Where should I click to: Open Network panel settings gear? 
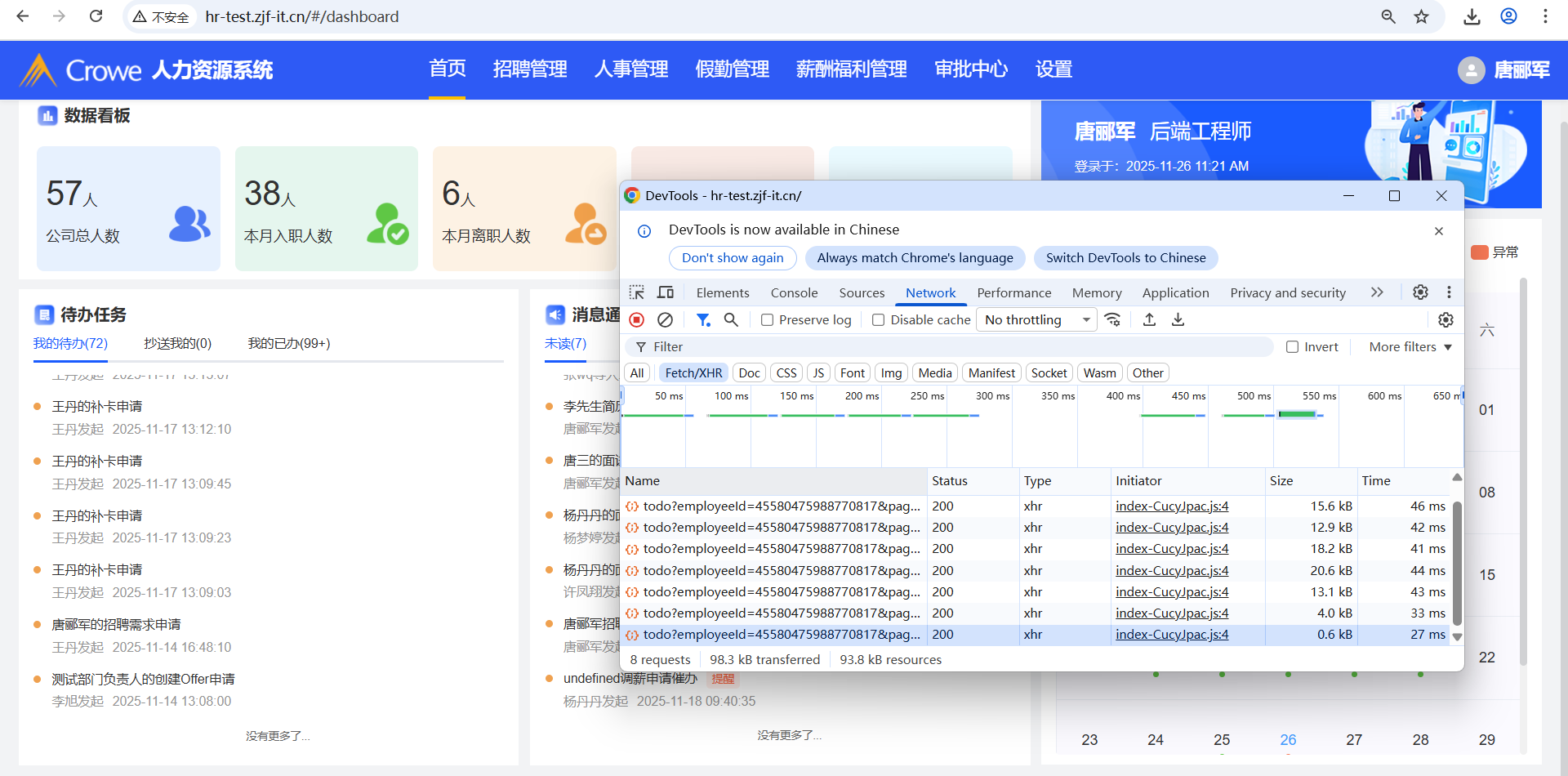click(1445, 320)
